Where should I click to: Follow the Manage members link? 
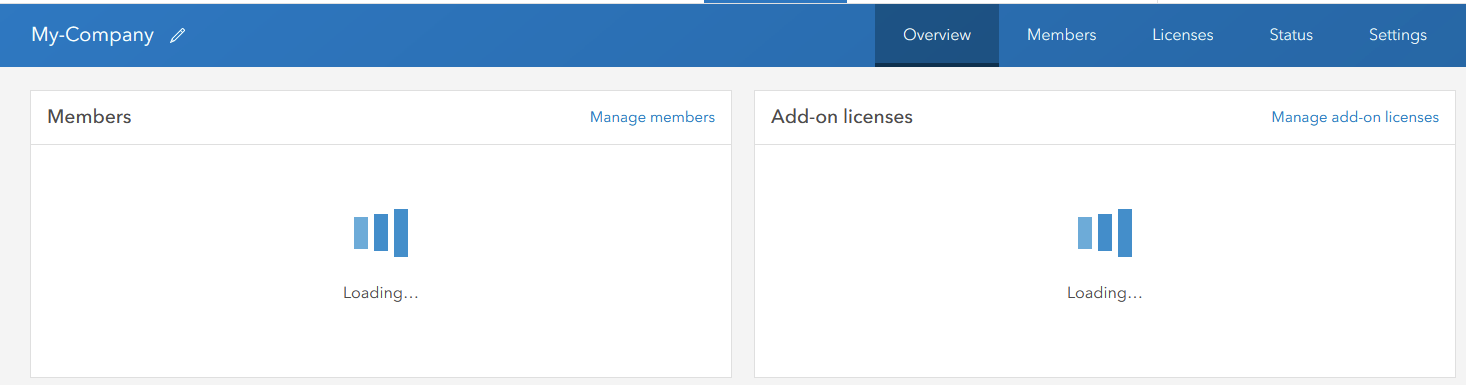click(x=652, y=117)
